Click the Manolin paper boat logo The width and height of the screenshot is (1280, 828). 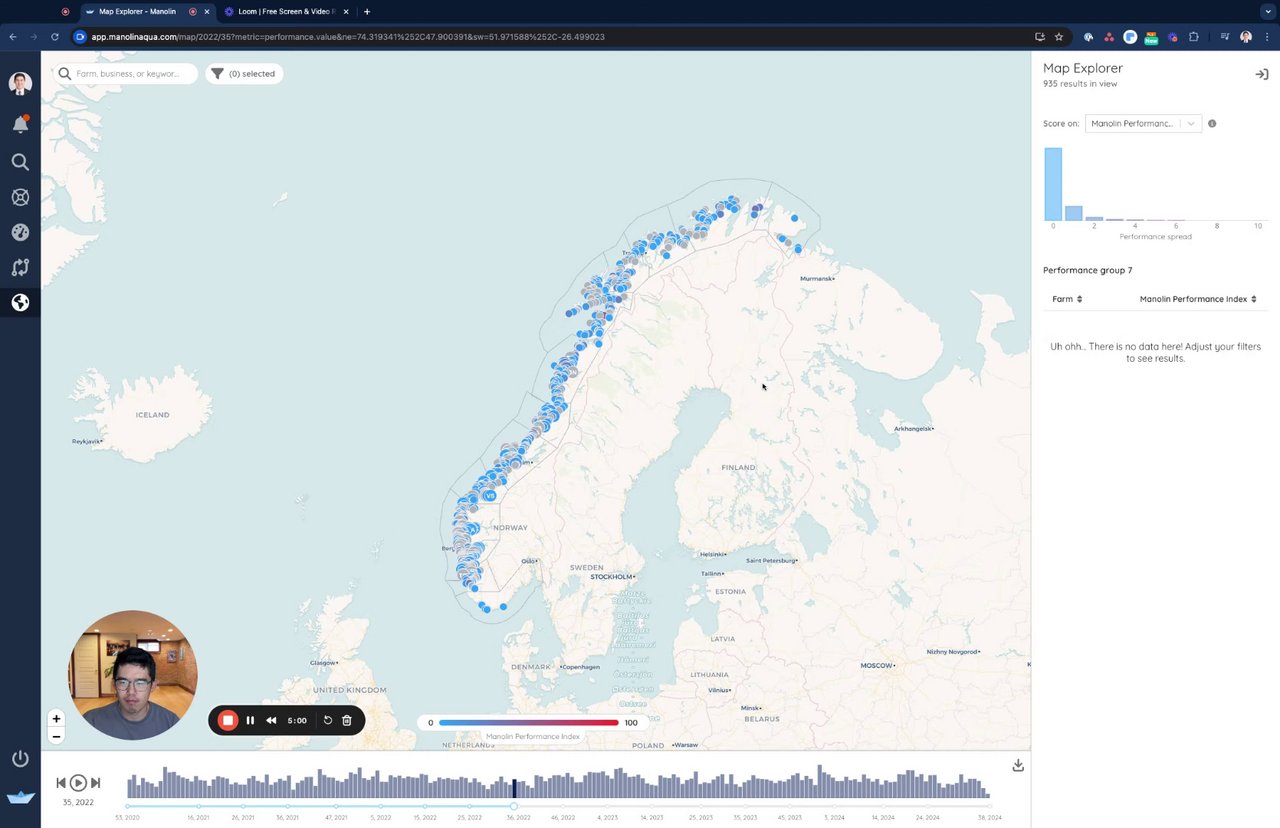coord(20,797)
